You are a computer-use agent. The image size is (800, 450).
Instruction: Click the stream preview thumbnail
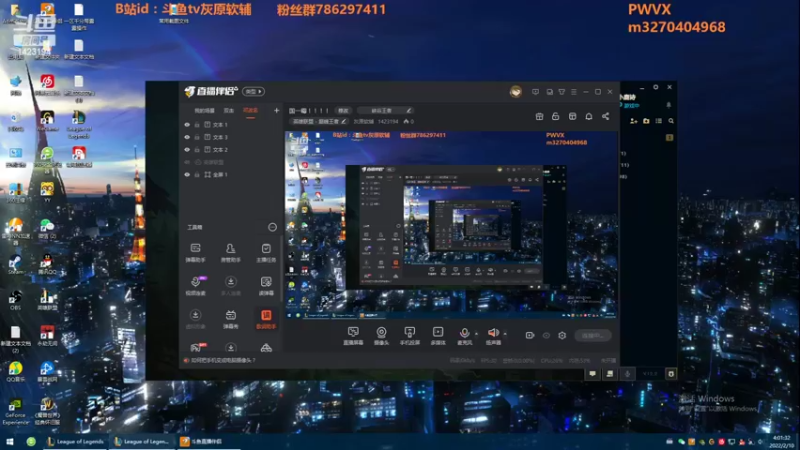pos(451,224)
